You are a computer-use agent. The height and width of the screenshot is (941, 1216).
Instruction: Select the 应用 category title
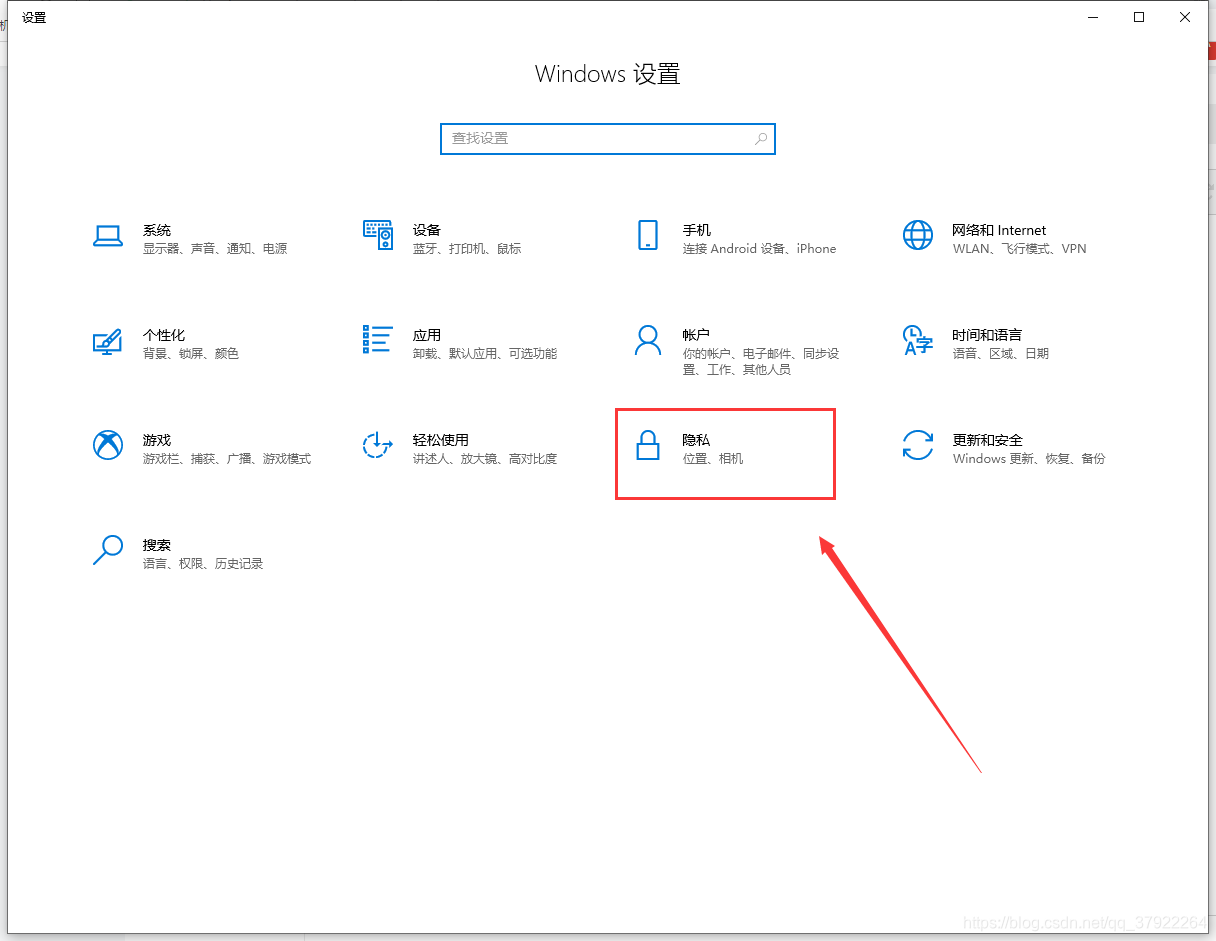[x=427, y=335]
